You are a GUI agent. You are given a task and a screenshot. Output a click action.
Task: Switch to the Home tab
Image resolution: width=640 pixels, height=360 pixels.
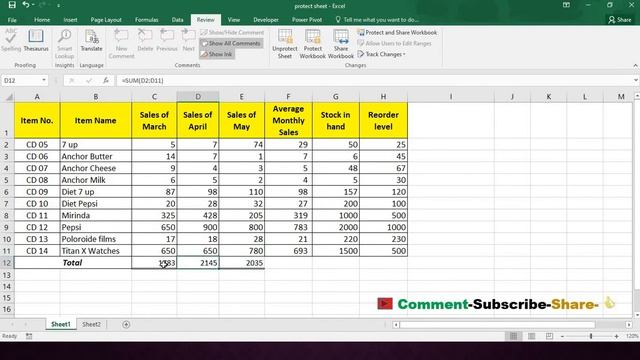pyautogui.click(x=42, y=20)
